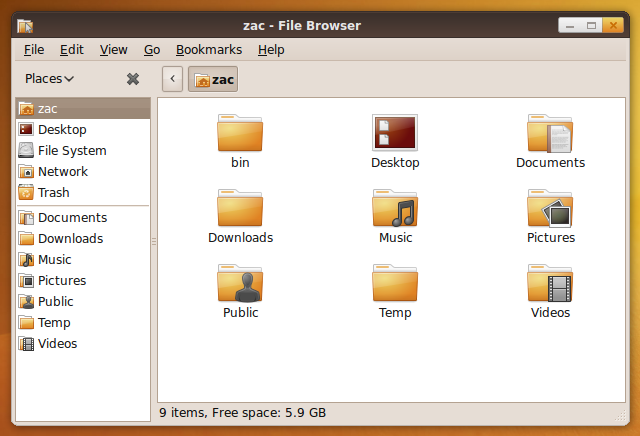640x436 pixels.
Task: Click the zac path bar button
Action: [213, 79]
